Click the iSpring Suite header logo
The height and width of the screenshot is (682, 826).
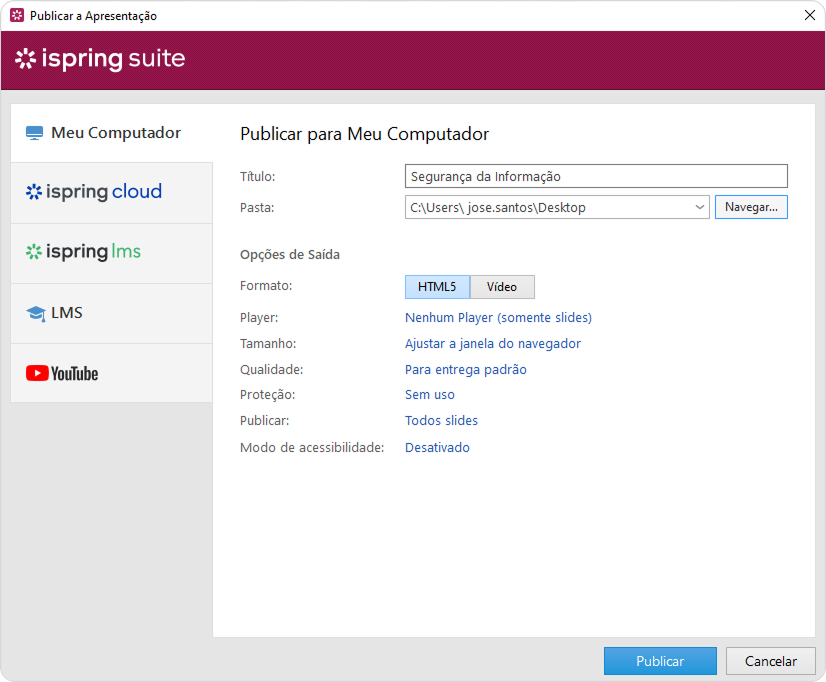[x=100, y=59]
